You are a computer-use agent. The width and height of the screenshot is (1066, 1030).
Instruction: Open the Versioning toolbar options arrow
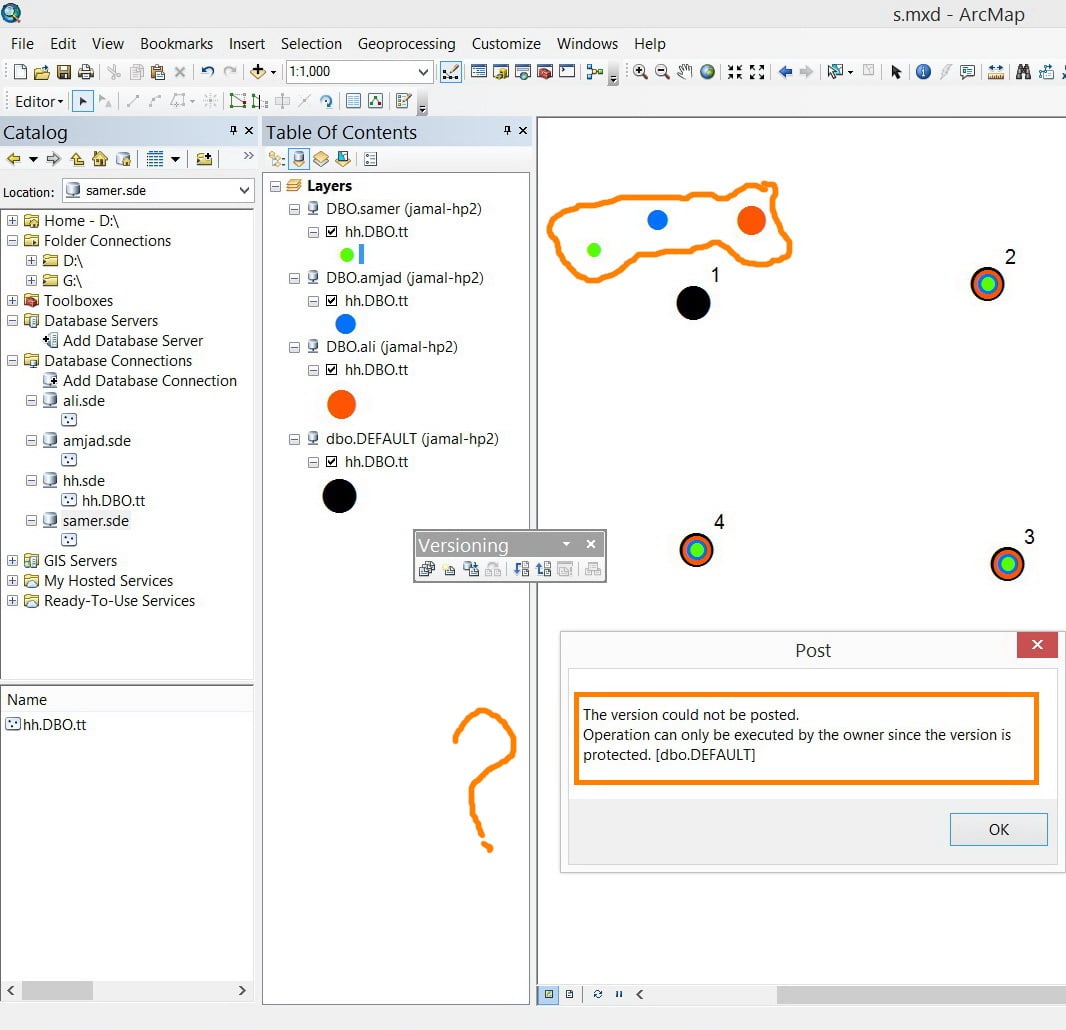[566, 544]
